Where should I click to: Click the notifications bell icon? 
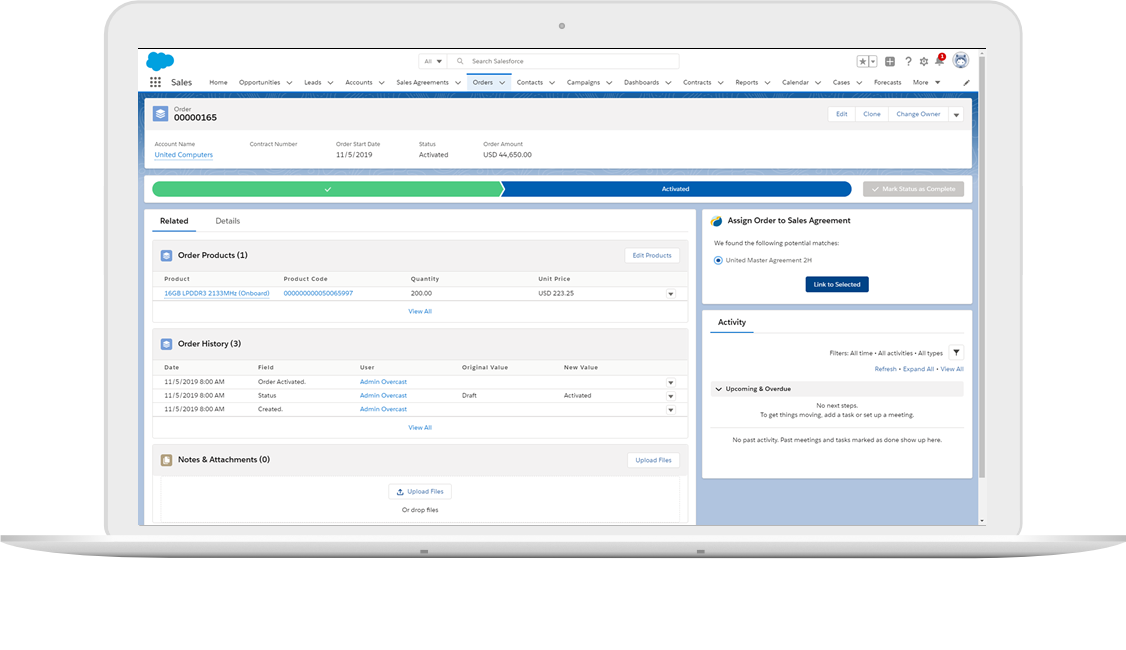939,61
